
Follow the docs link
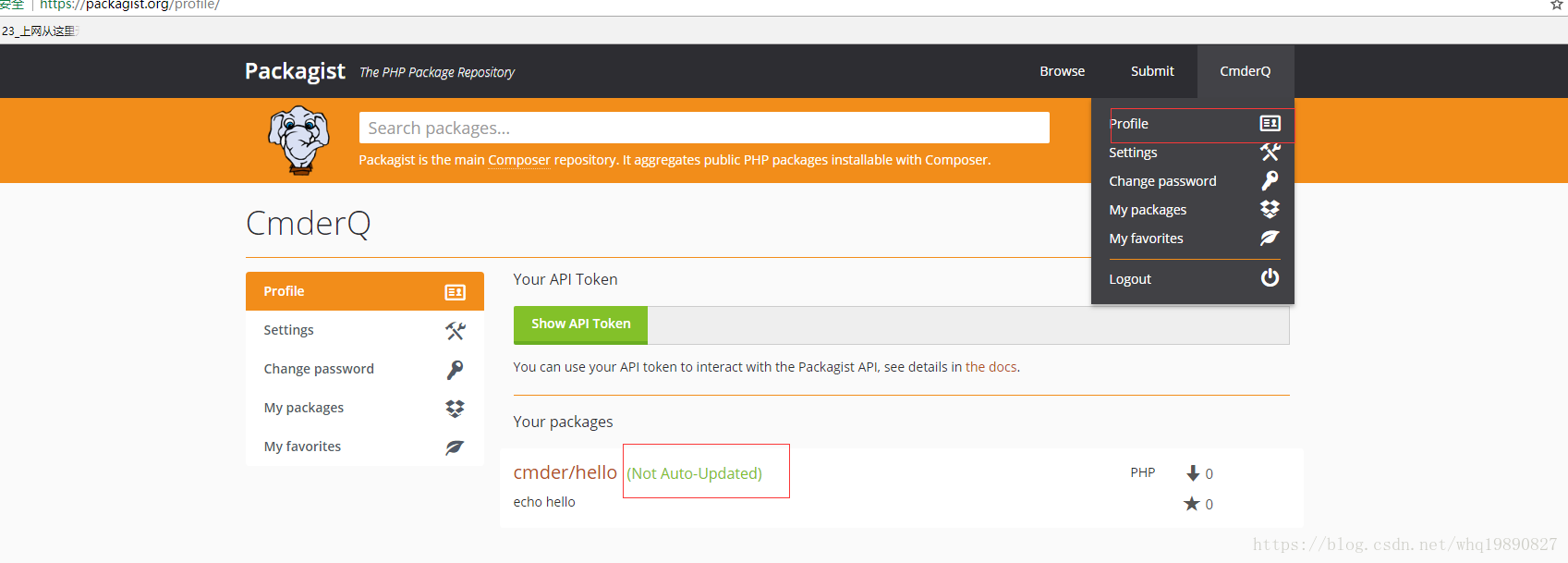(x=991, y=367)
